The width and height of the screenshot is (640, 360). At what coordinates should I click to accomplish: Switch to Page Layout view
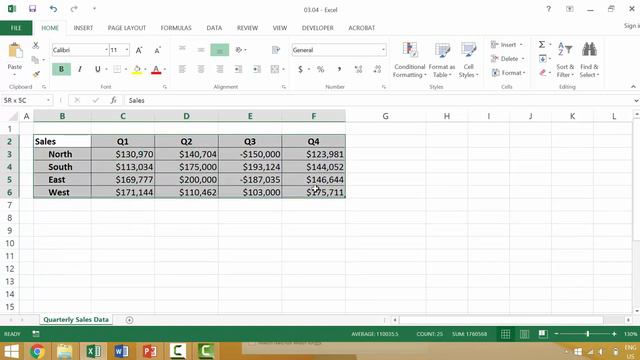click(x=524, y=334)
